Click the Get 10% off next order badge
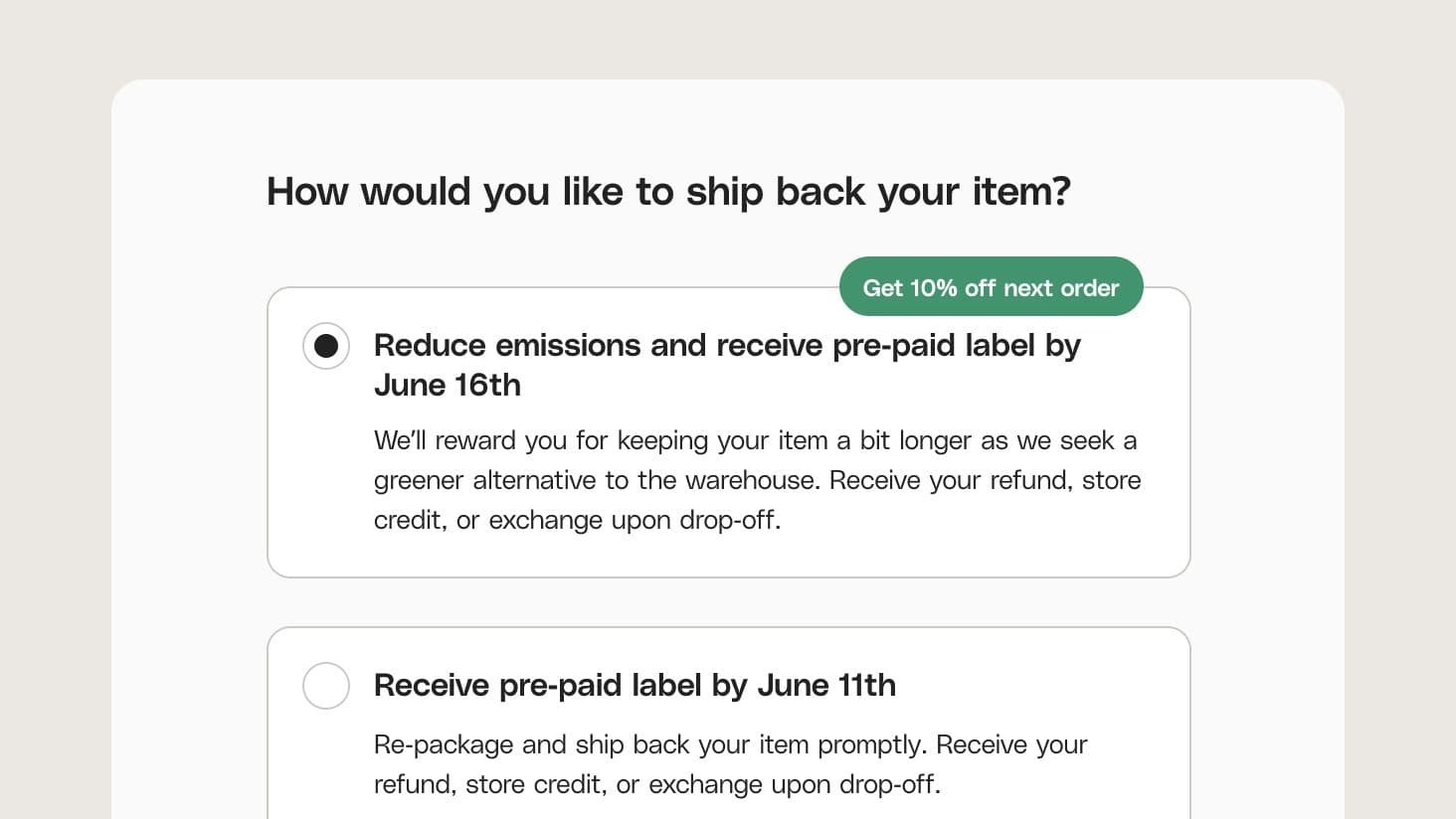The width and height of the screenshot is (1456, 819). click(x=991, y=287)
